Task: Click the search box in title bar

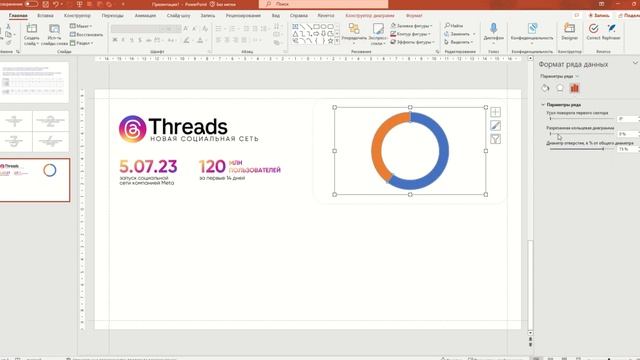Action: click(x=323, y=4)
